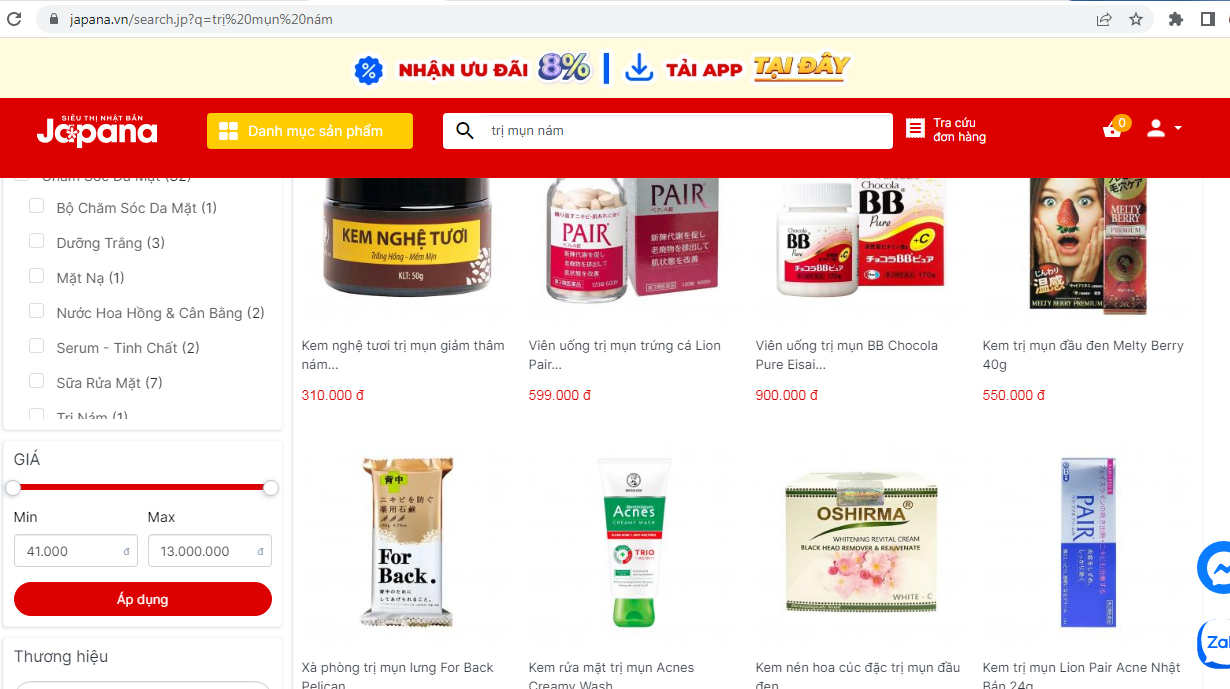Click the max price slider handle
This screenshot has height=689, width=1230.
(x=270, y=488)
